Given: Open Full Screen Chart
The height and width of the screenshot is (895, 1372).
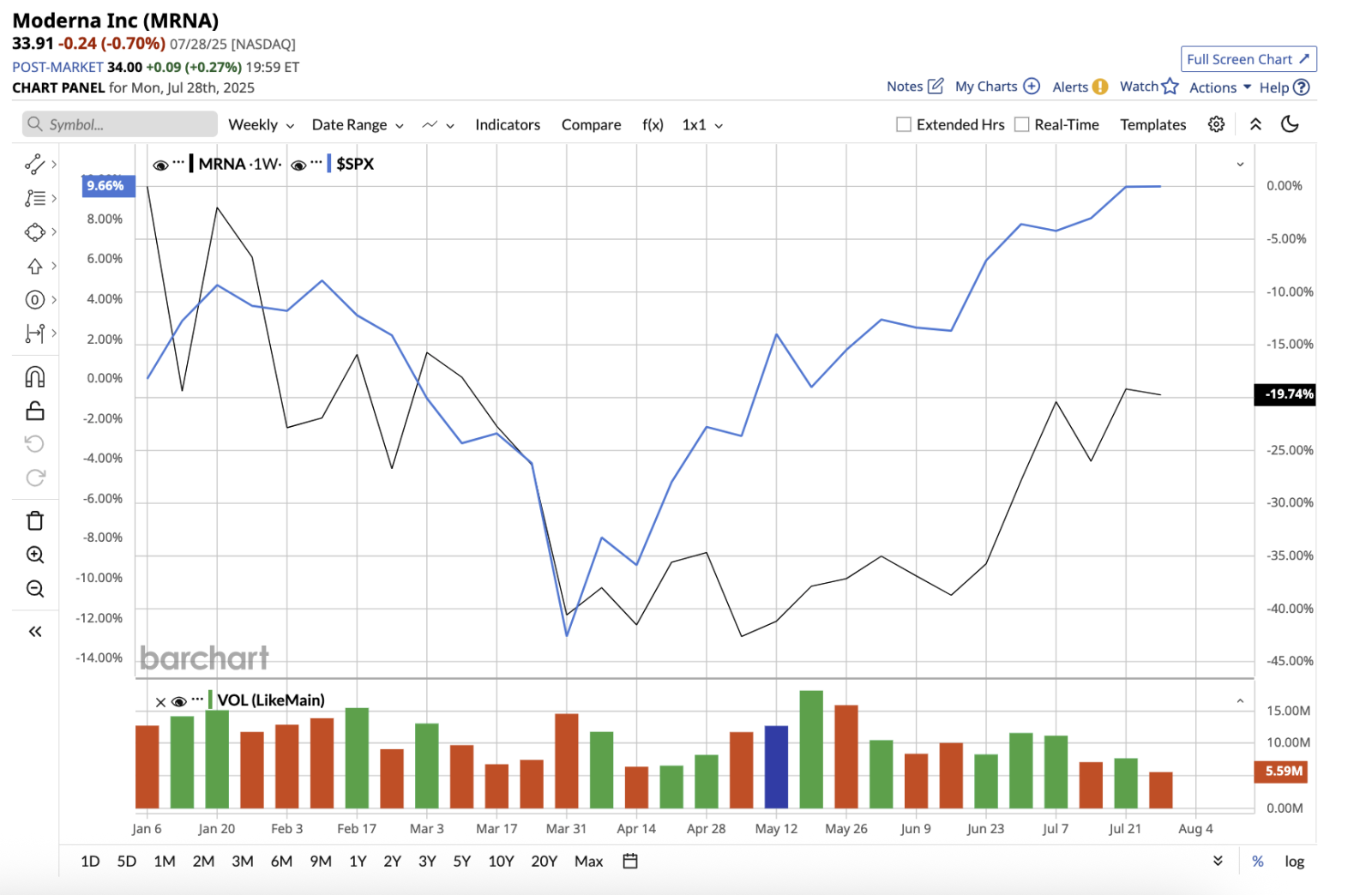Looking at the screenshot, I should [1249, 59].
